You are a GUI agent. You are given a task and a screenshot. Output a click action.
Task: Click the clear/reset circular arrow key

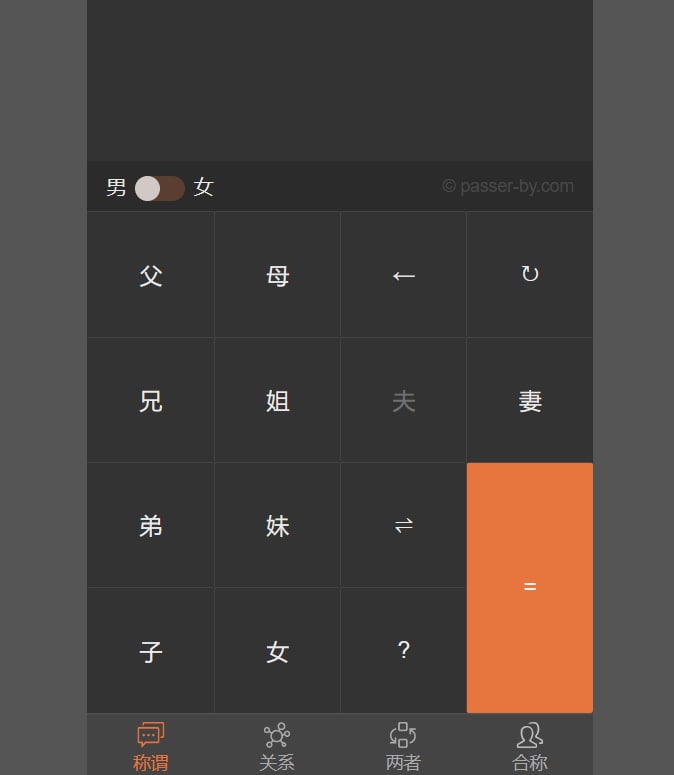click(530, 274)
